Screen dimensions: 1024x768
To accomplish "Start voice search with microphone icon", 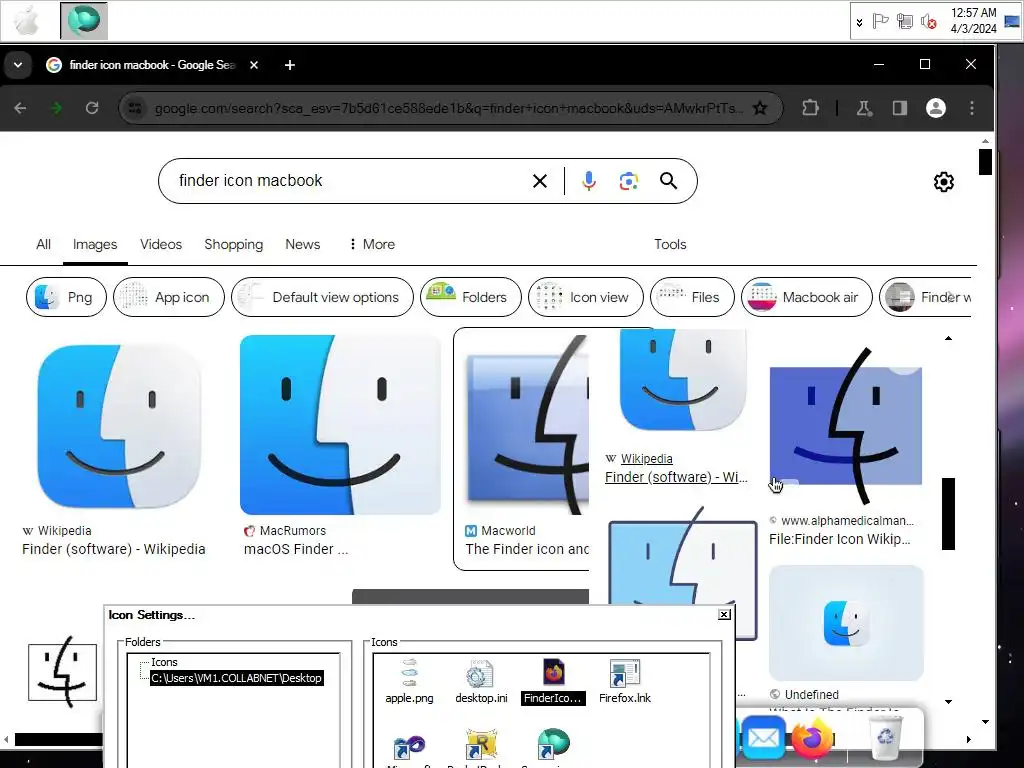I will [x=588, y=181].
